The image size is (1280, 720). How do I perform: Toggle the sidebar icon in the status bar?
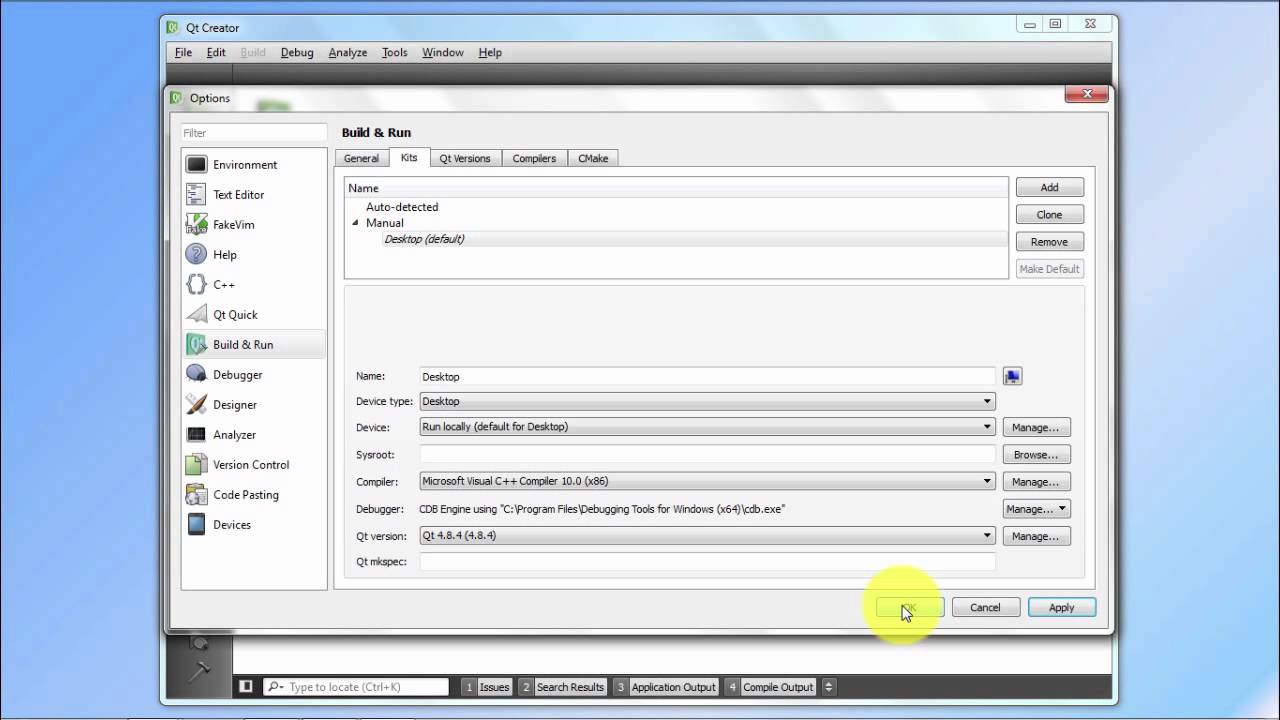point(246,687)
